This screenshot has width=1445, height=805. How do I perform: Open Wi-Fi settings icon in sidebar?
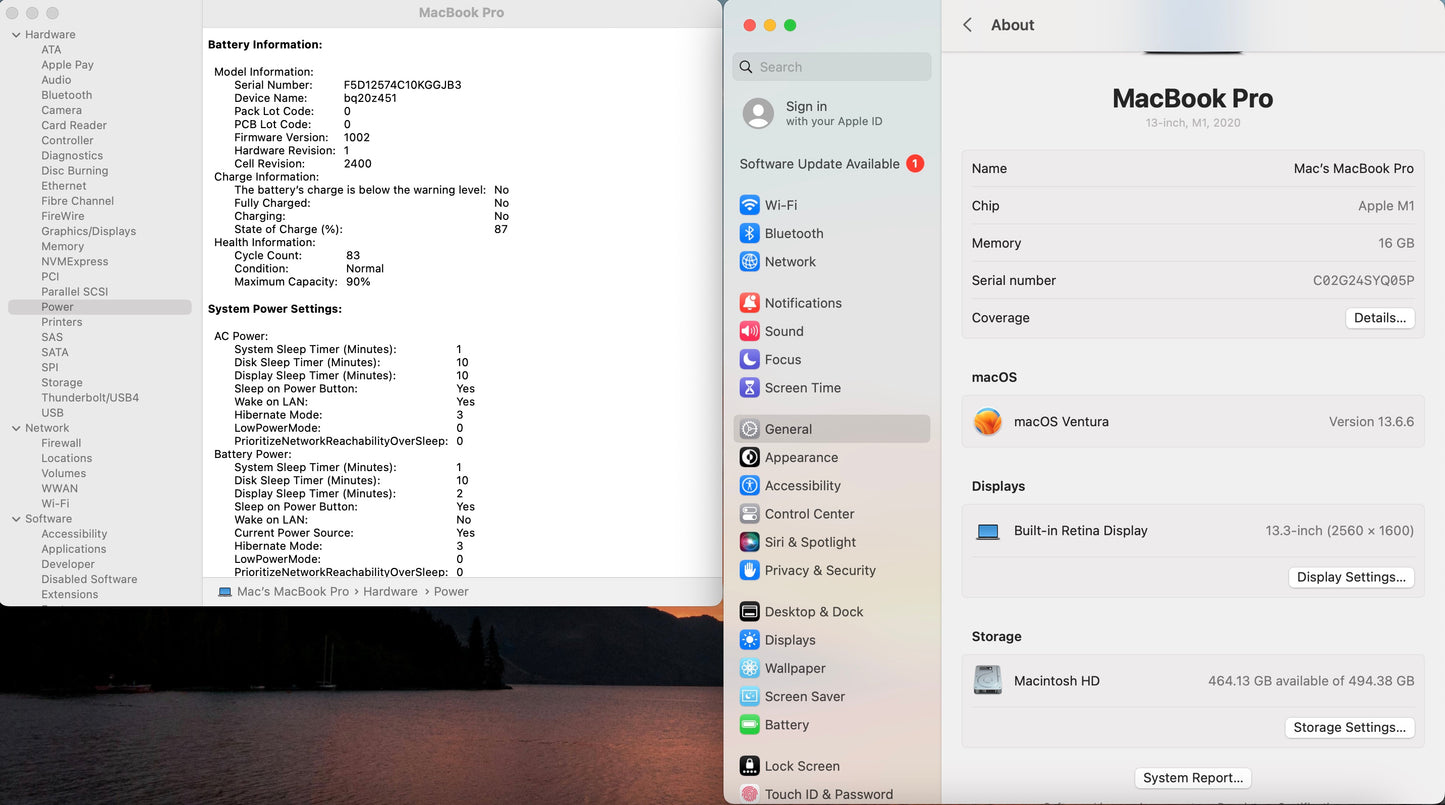(749, 205)
